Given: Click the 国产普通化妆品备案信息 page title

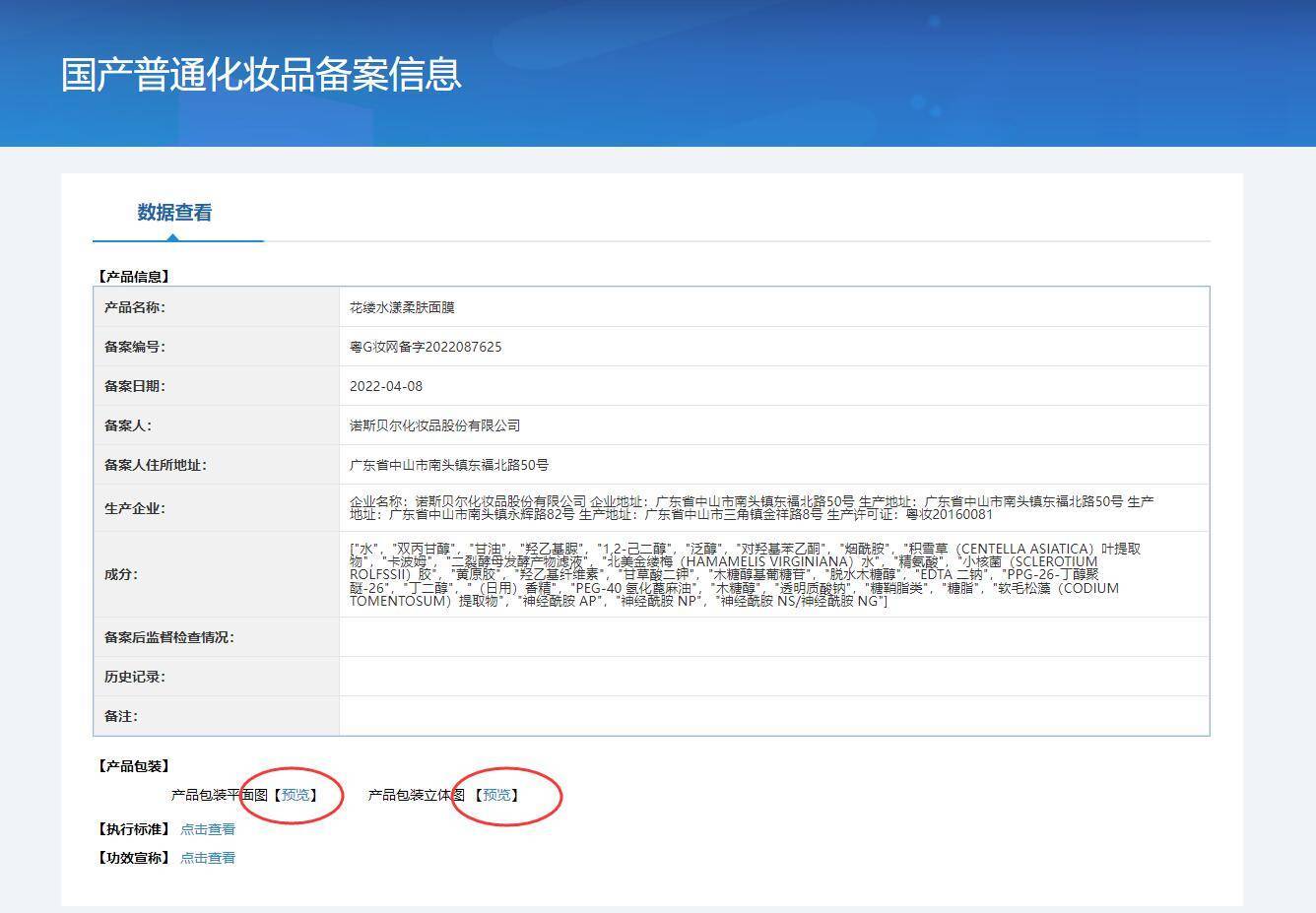Looking at the screenshot, I should click(261, 75).
